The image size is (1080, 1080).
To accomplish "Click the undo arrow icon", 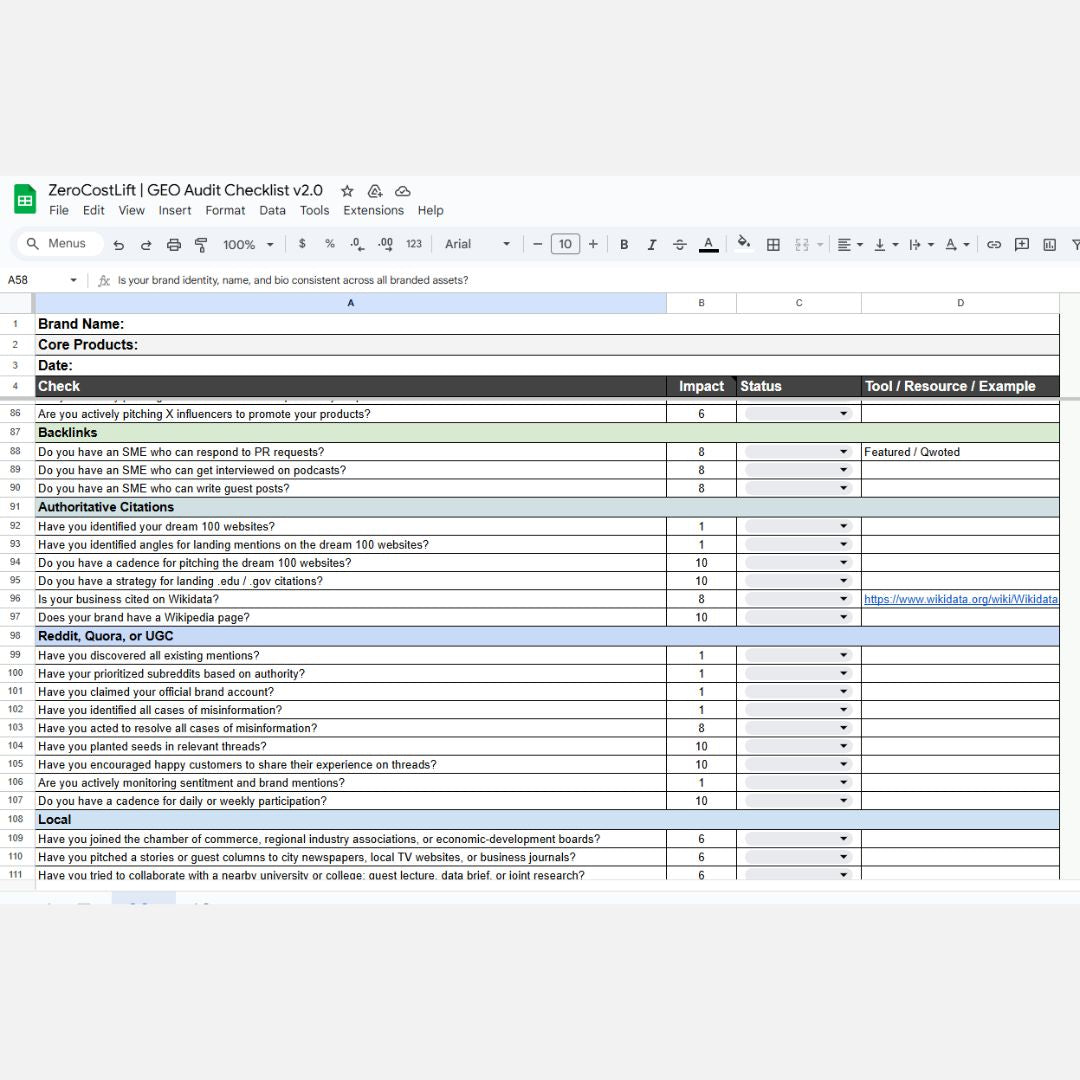I will pyautogui.click(x=119, y=245).
